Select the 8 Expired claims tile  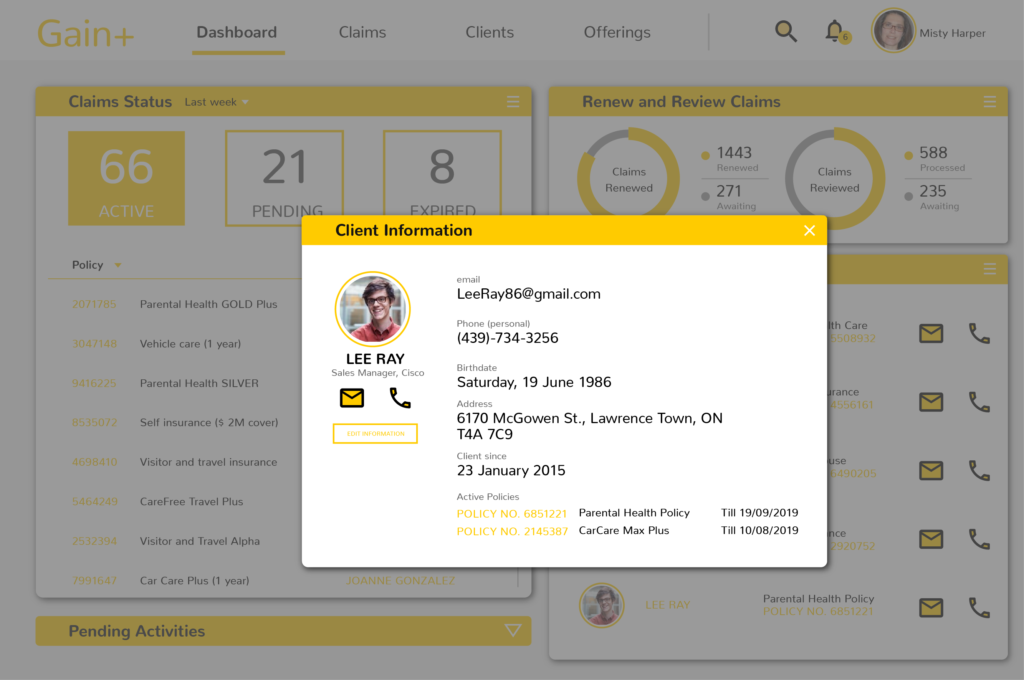443,174
